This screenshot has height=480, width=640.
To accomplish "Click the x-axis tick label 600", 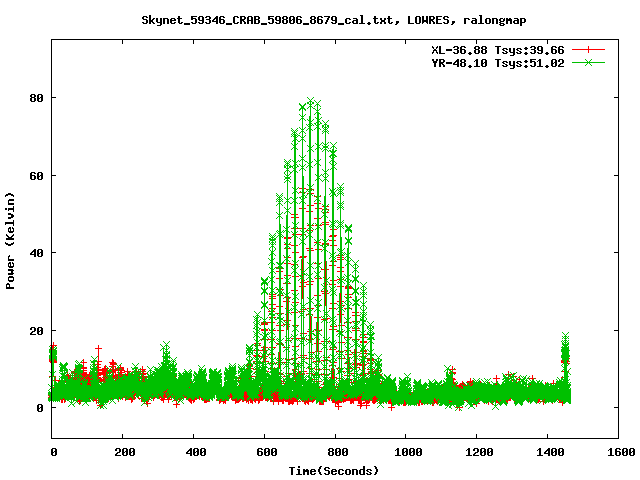I will tap(267, 452).
